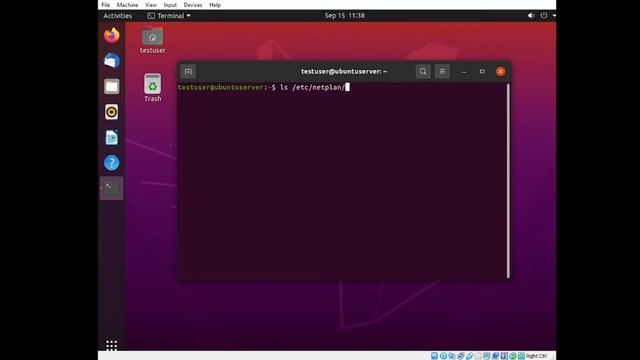Open the VirtualBox Input menu
Image resolution: width=640 pixels, height=360 pixels.
pyautogui.click(x=170, y=5)
